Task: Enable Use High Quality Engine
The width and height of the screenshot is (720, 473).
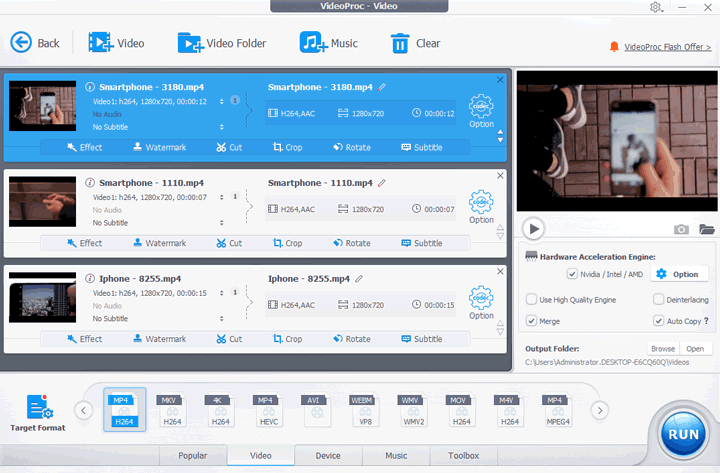Action: (x=531, y=299)
